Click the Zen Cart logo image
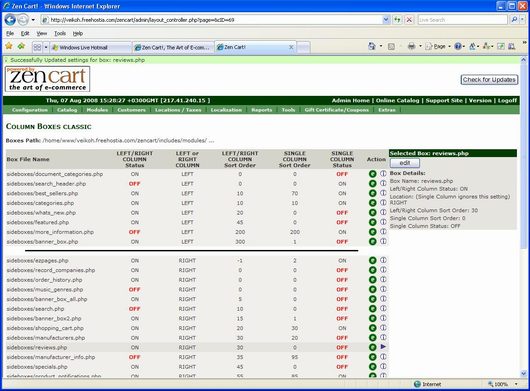 click(x=47, y=79)
